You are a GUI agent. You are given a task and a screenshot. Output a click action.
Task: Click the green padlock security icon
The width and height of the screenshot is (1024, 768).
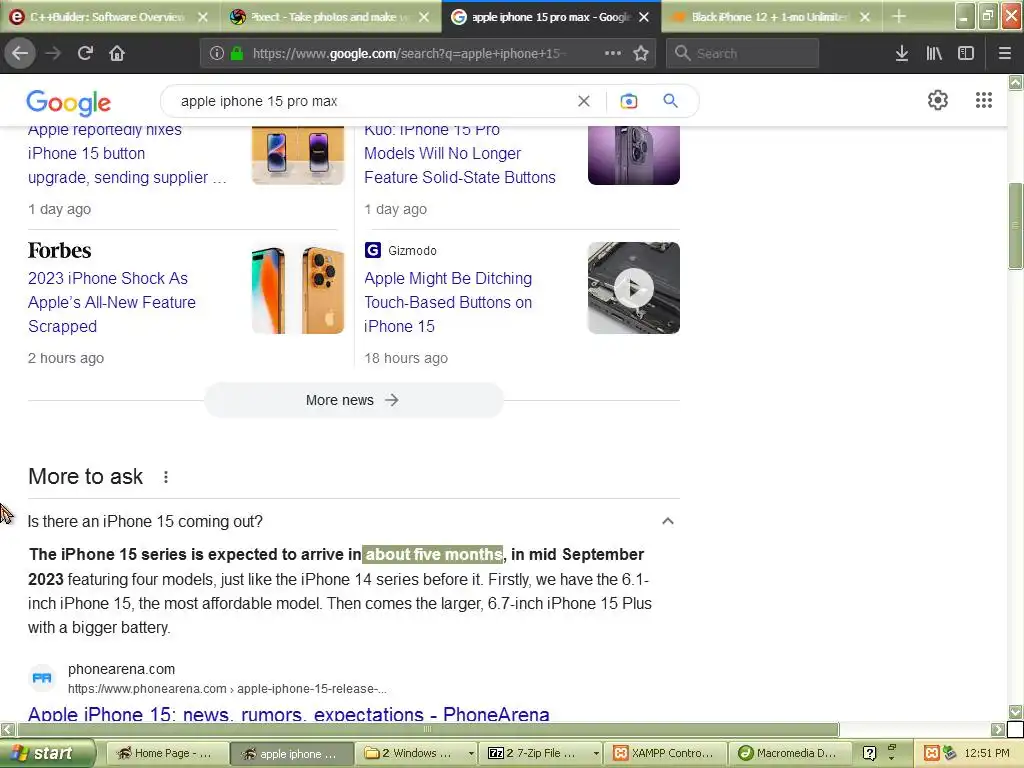[x=237, y=54]
